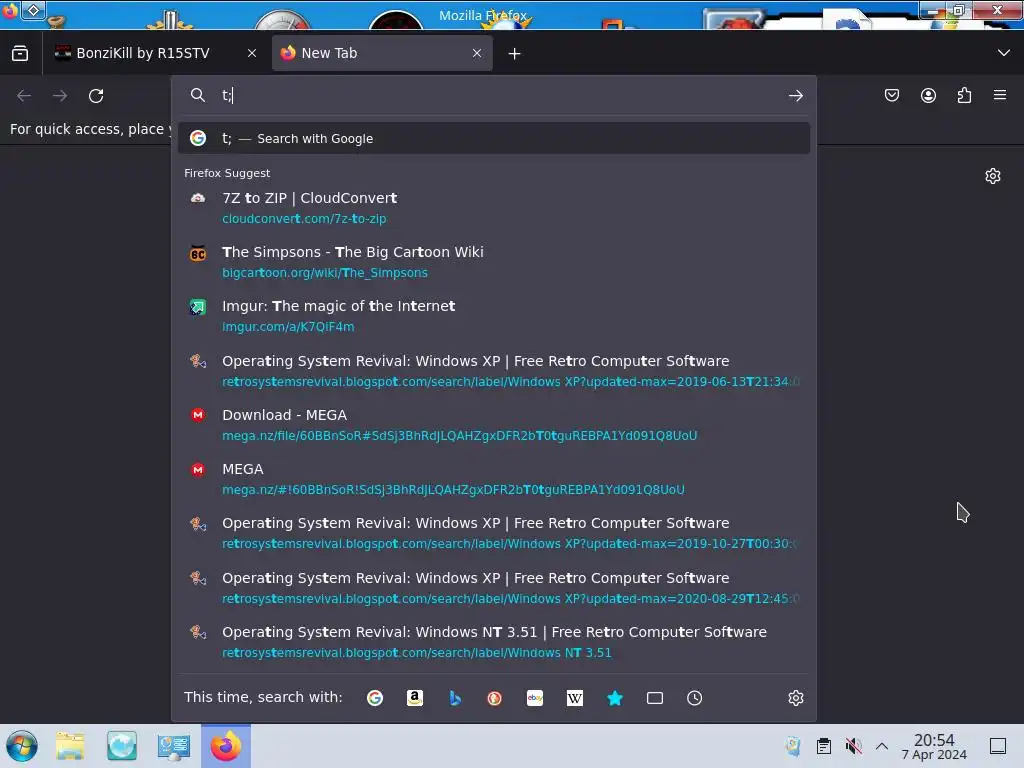This screenshot has height=768, width=1024.
Task: Open The Simpsons Big Cartoon Wiki suggestion
Action: point(494,262)
